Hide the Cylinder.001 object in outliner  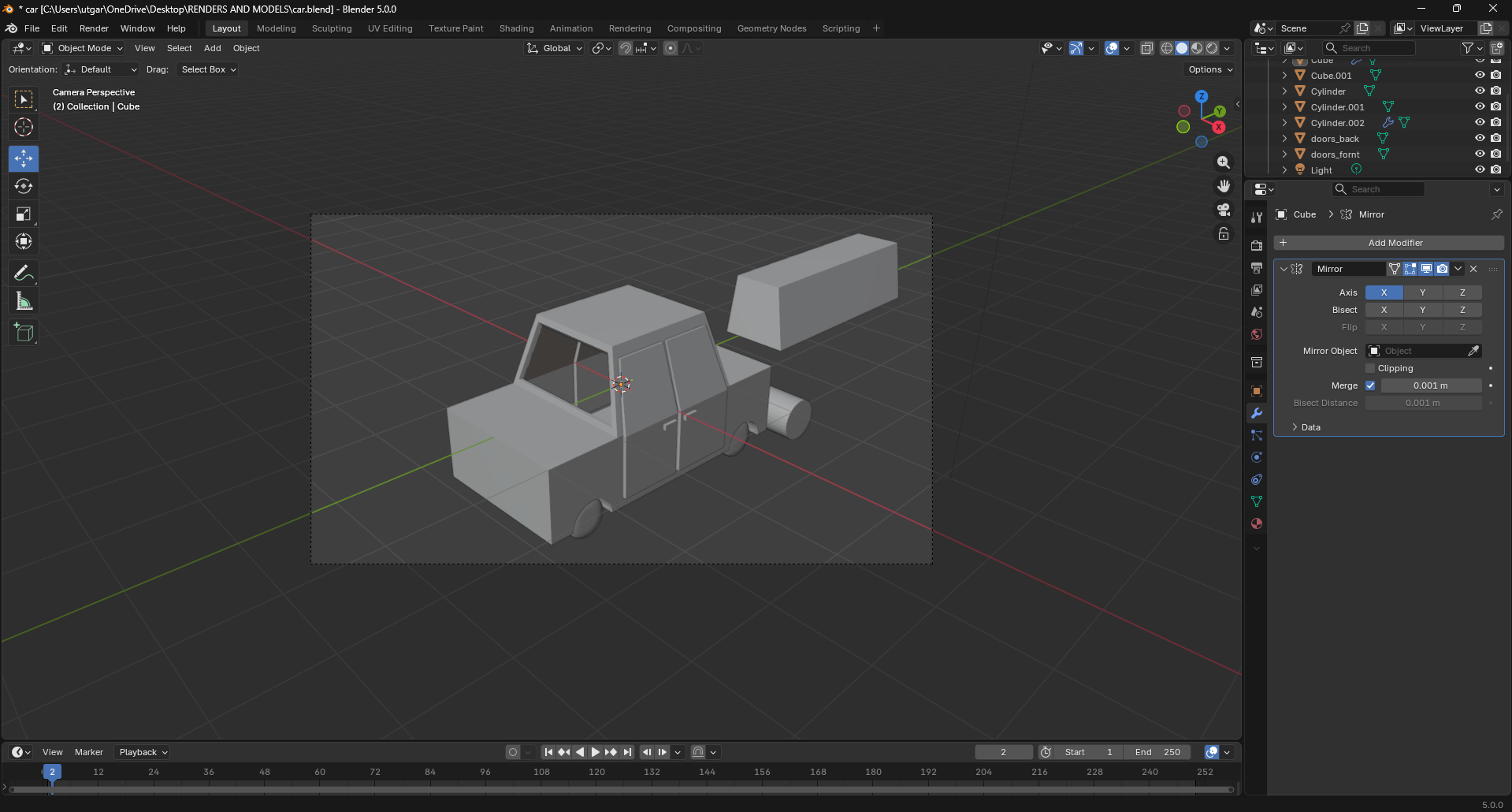(x=1479, y=107)
